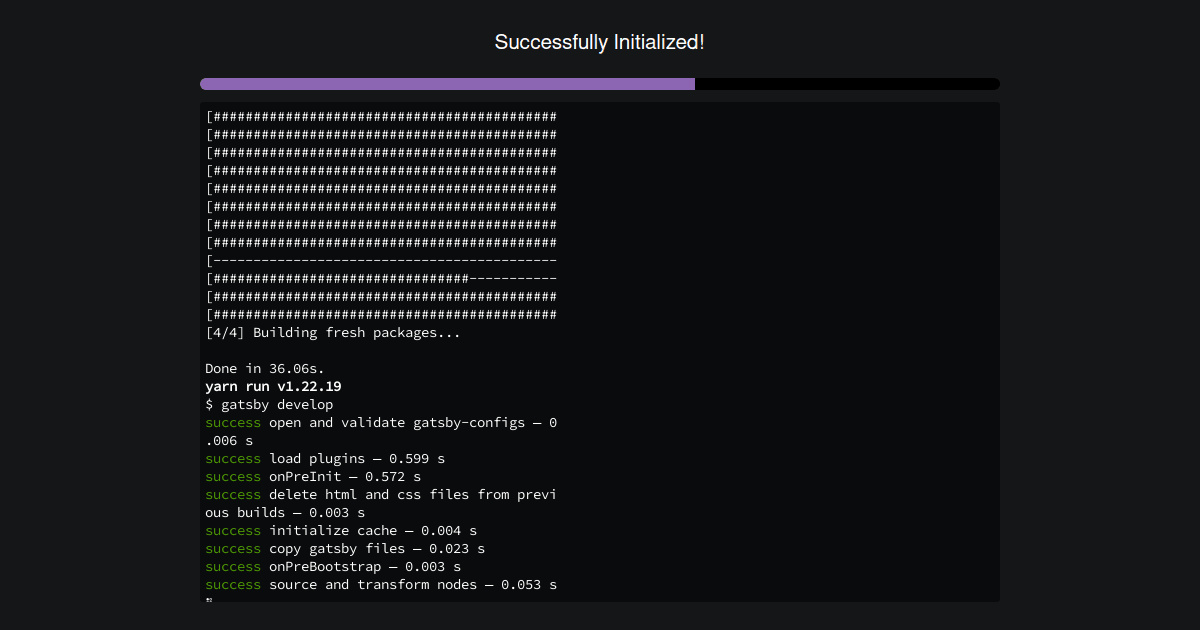
Task: Click the "Done in 36.06s." line
Action: (265, 368)
